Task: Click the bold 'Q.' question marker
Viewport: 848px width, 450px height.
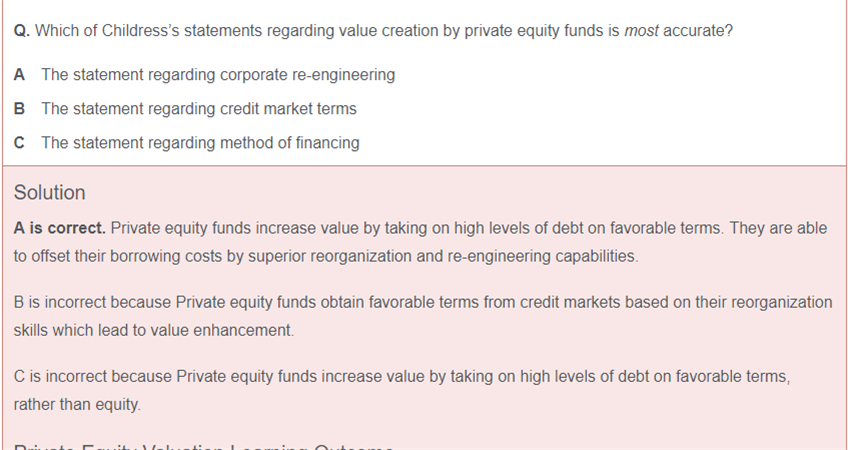Action: 22,31
